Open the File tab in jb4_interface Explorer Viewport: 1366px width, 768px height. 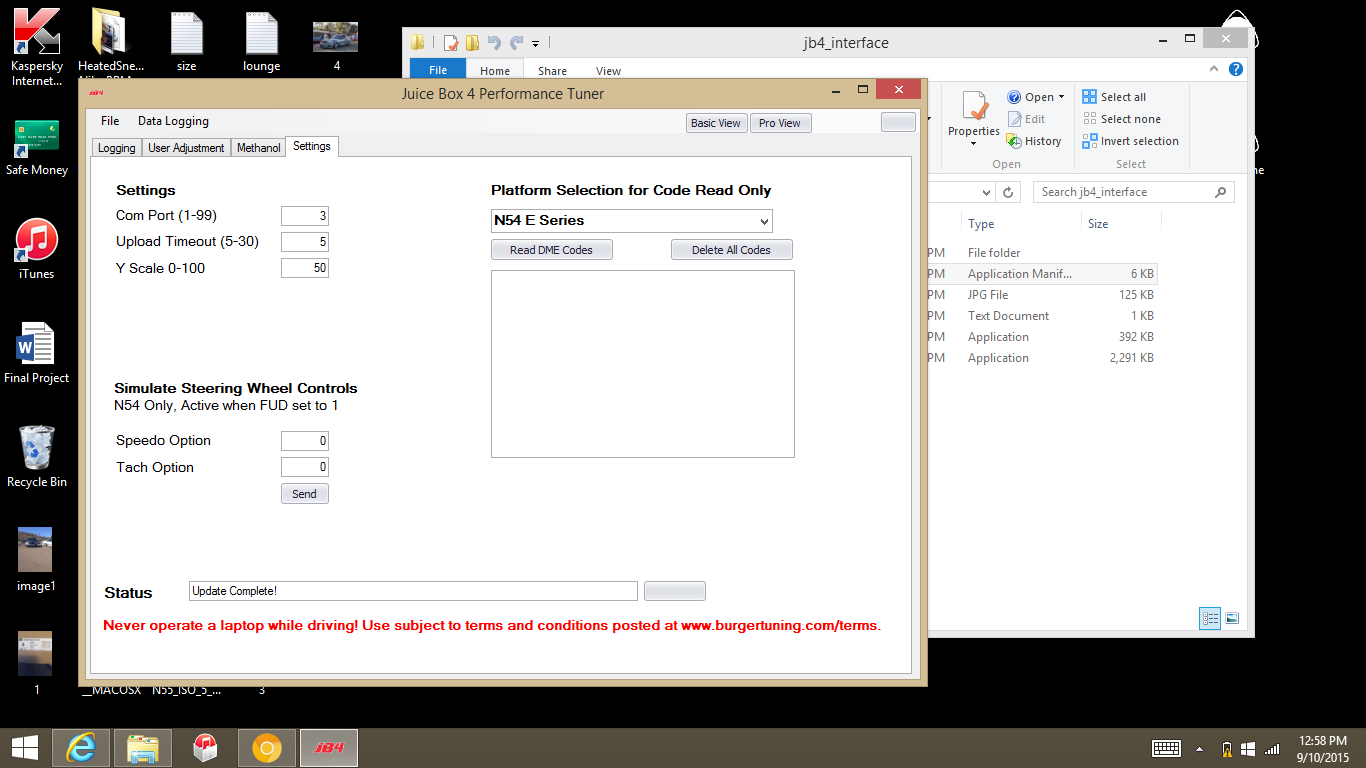pos(438,71)
